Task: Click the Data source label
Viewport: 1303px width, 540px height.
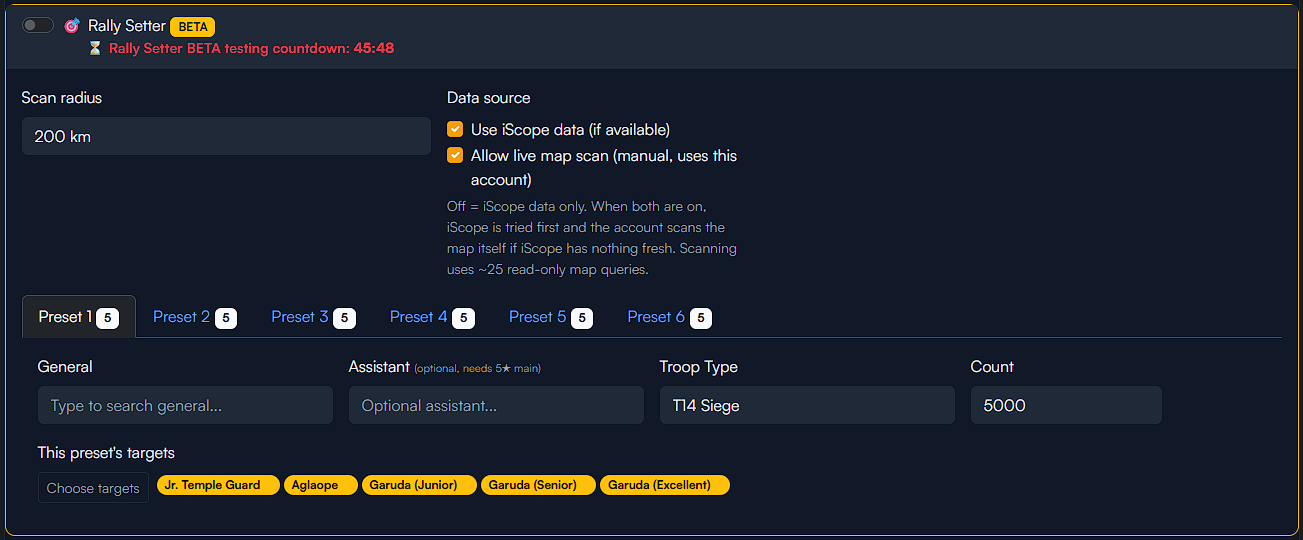Action: (x=489, y=98)
